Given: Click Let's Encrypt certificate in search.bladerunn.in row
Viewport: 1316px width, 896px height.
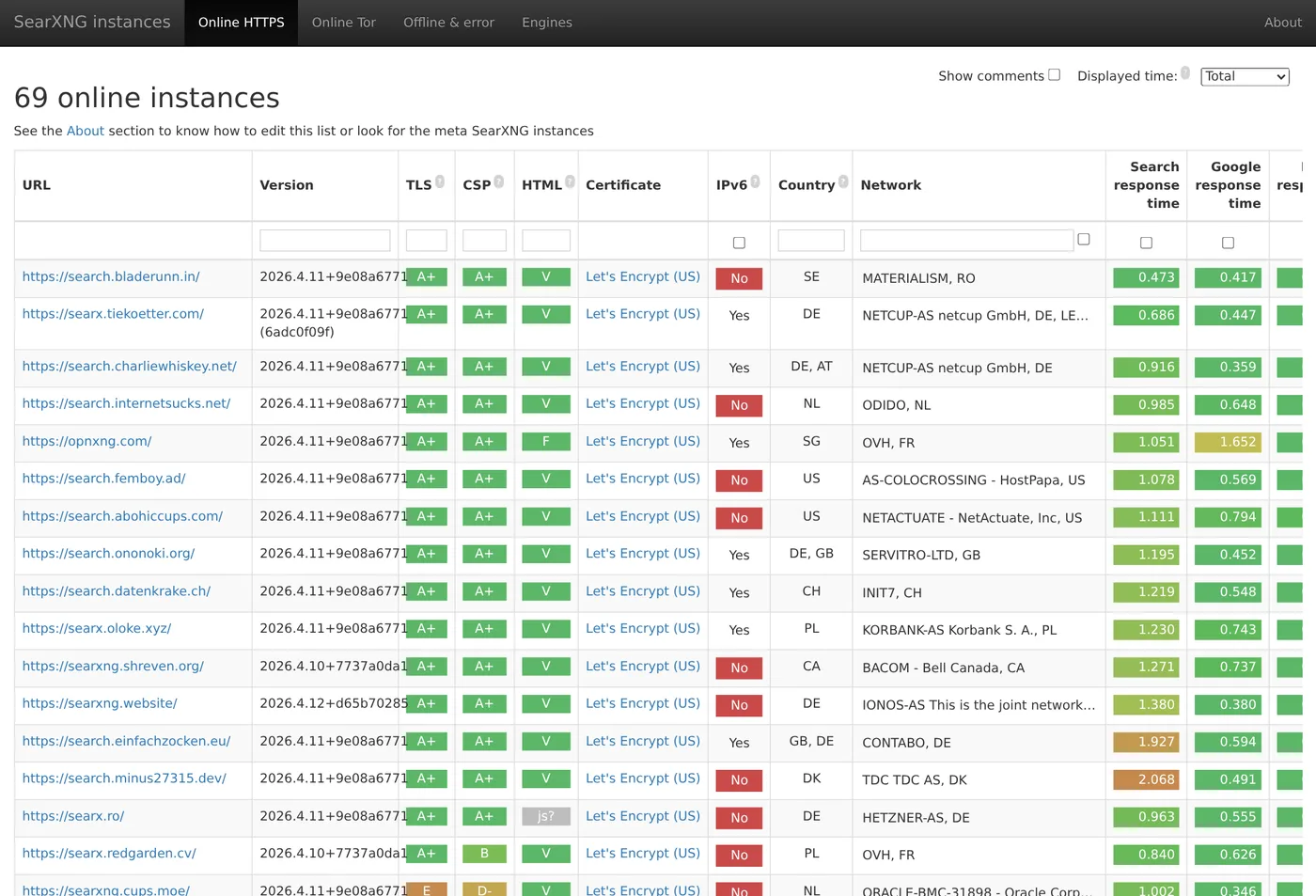Looking at the screenshot, I should (643, 276).
